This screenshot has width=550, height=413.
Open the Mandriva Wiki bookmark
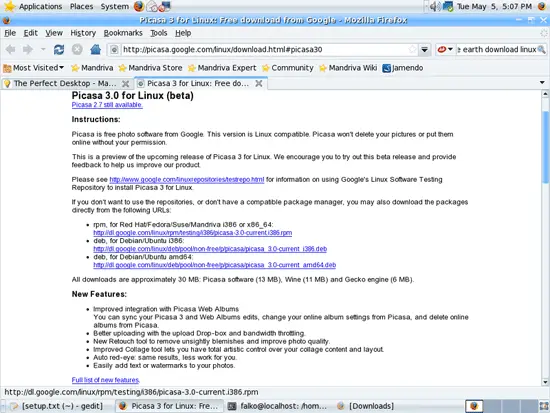(348, 68)
